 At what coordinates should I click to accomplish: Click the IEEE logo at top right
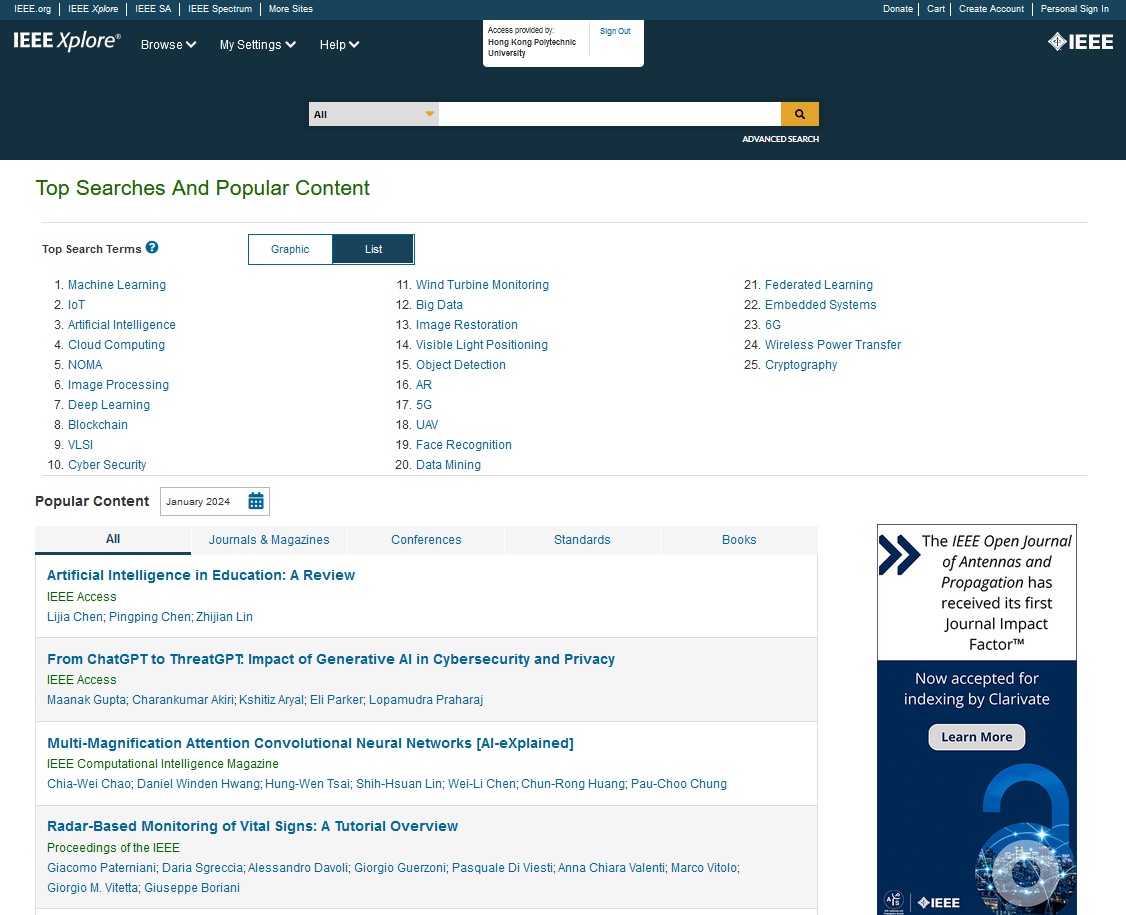pyautogui.click(x=1081, y=42)
